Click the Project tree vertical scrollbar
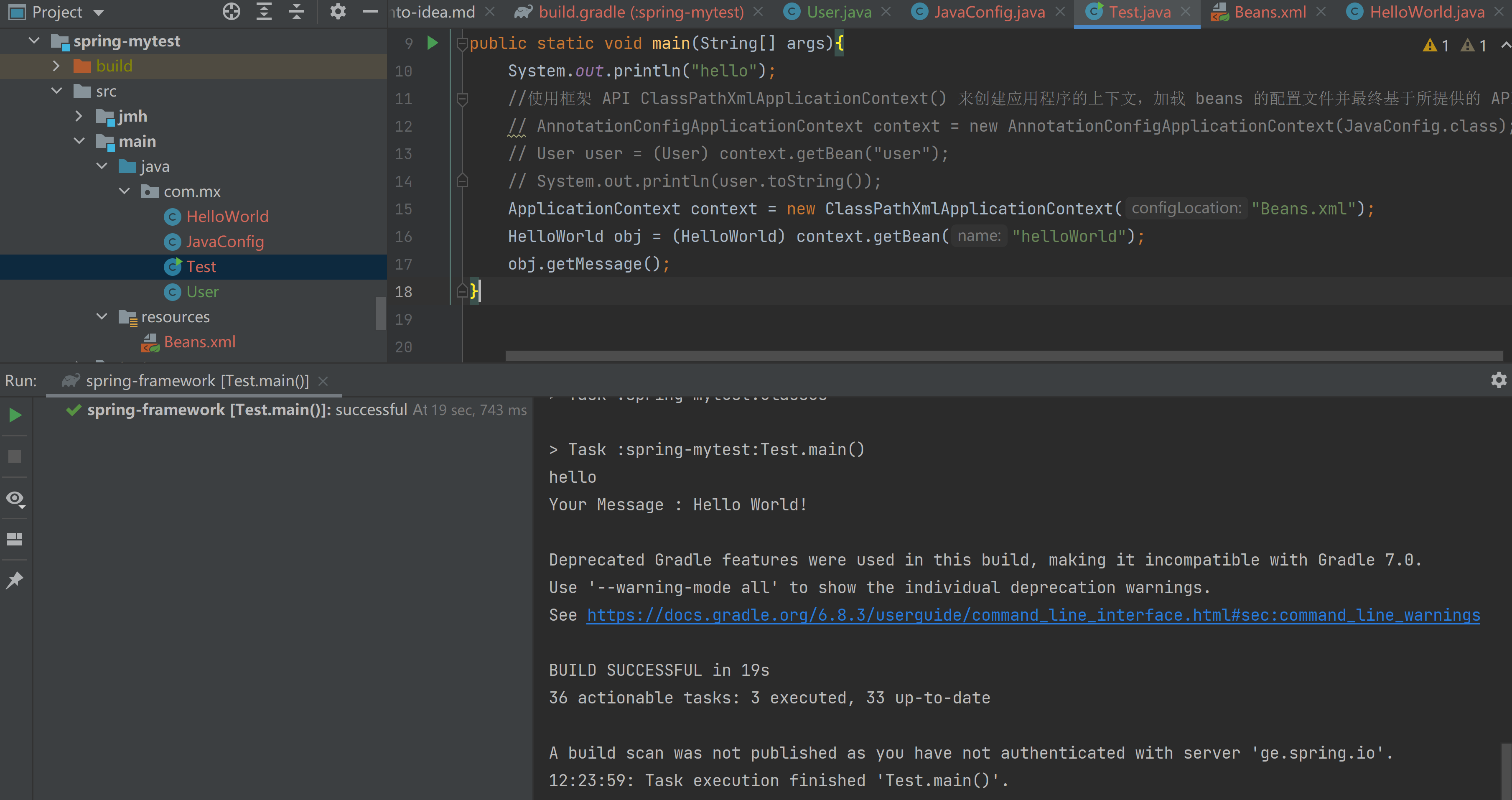The height and width of the screenshot is (800, 1512). click(x=381, y=313)
